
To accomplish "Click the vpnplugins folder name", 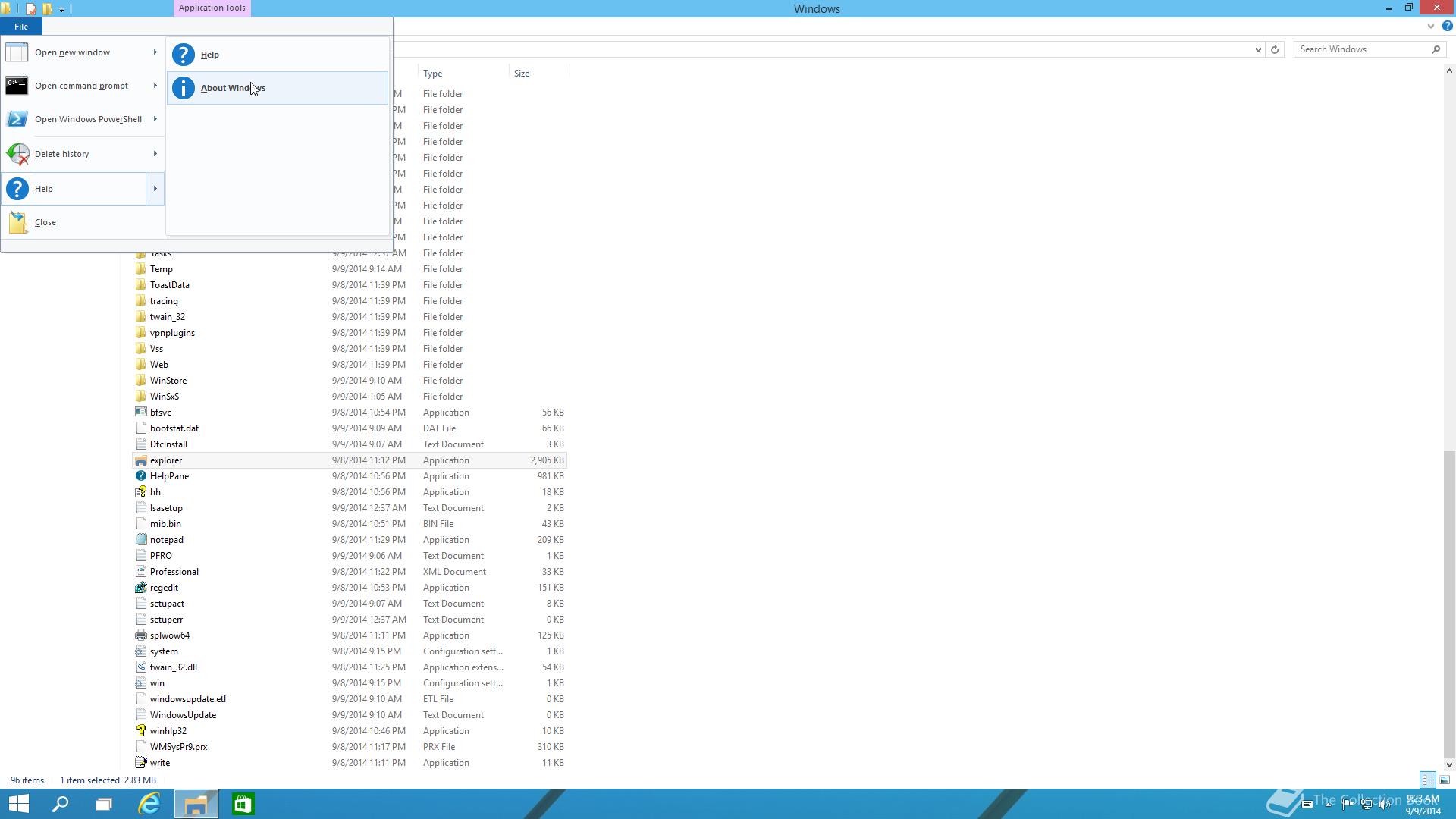I will click(x=172, y=333).
